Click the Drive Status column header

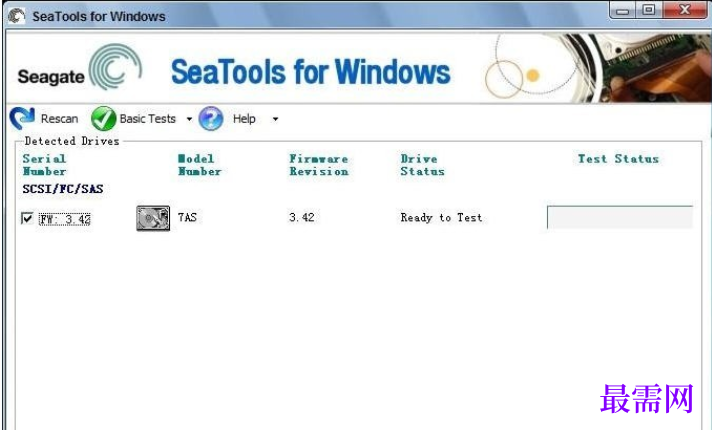(x=422, y=165)
